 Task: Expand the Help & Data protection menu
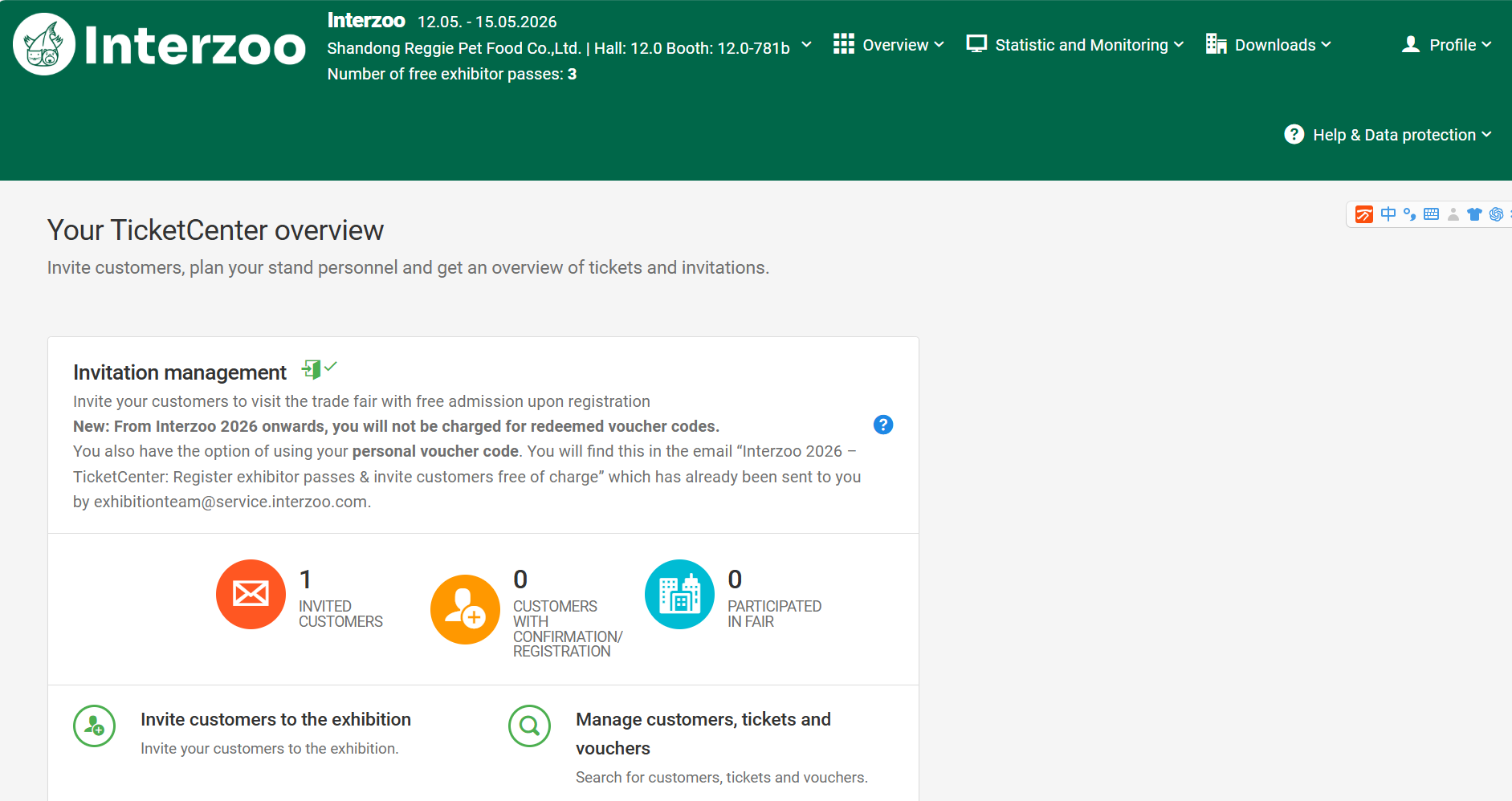pos(1388,135)
